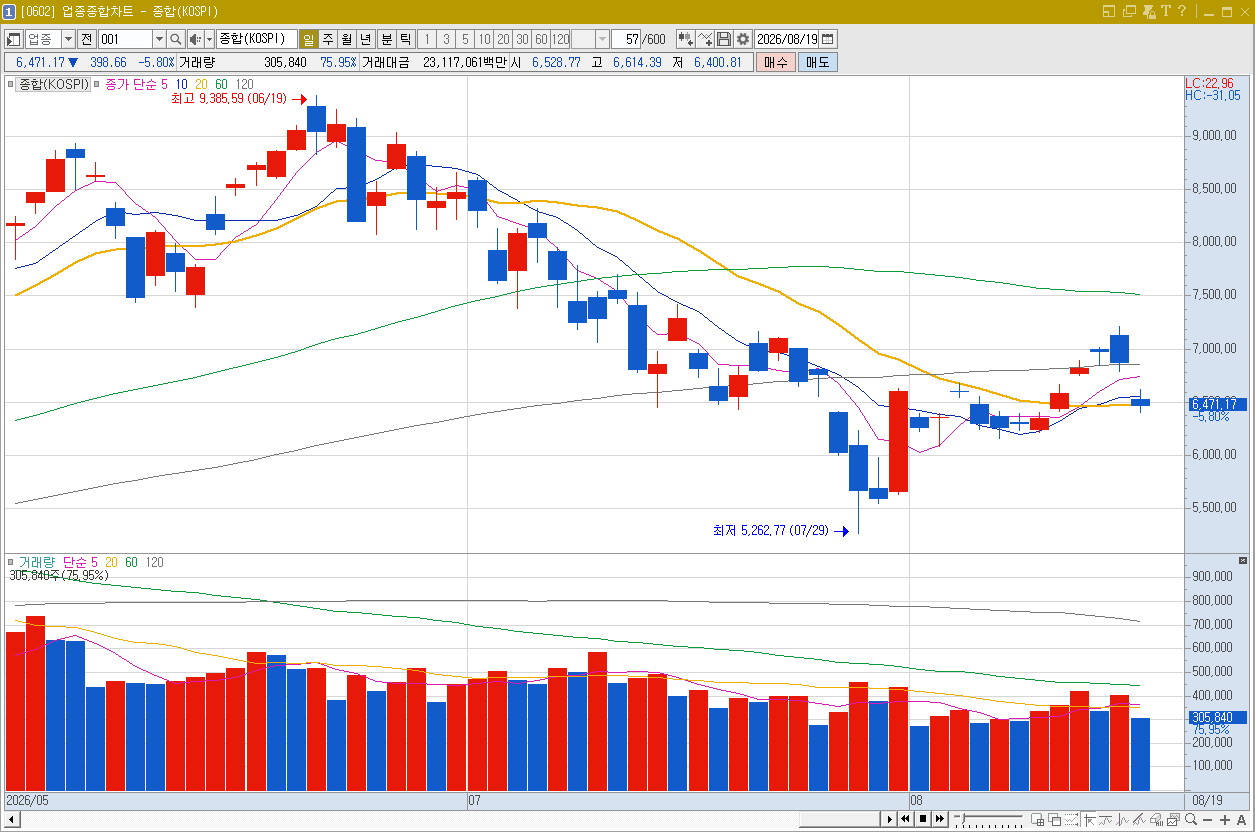Viewport: 1255px width, 832px height.
Task: Click the arrow cursor chart icon in bottom bar
Action: pyautogui.click(x=1090, y=820)
